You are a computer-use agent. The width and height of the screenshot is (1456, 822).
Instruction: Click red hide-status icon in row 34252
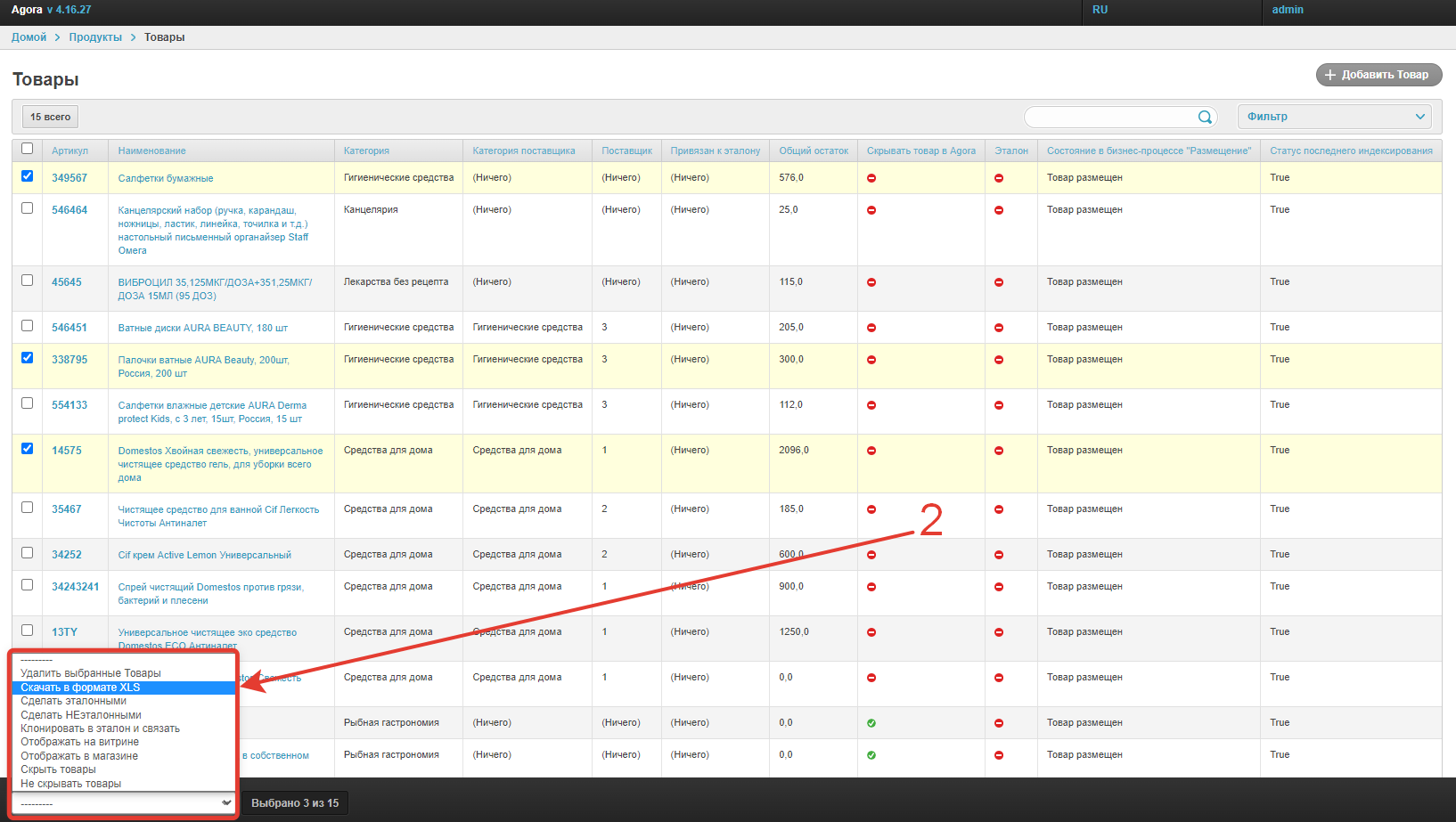coord(871,555)
